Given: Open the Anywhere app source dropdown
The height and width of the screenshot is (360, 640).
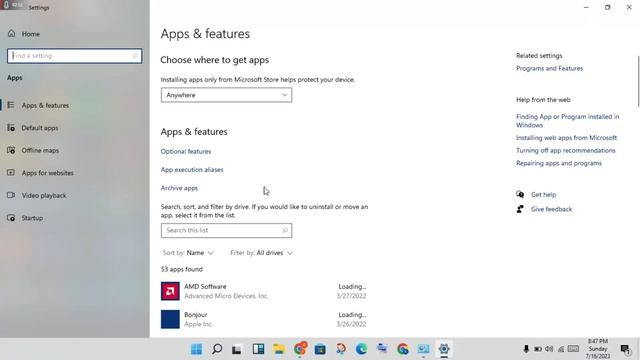Looking at the screenshot, I should click(226, 95).
